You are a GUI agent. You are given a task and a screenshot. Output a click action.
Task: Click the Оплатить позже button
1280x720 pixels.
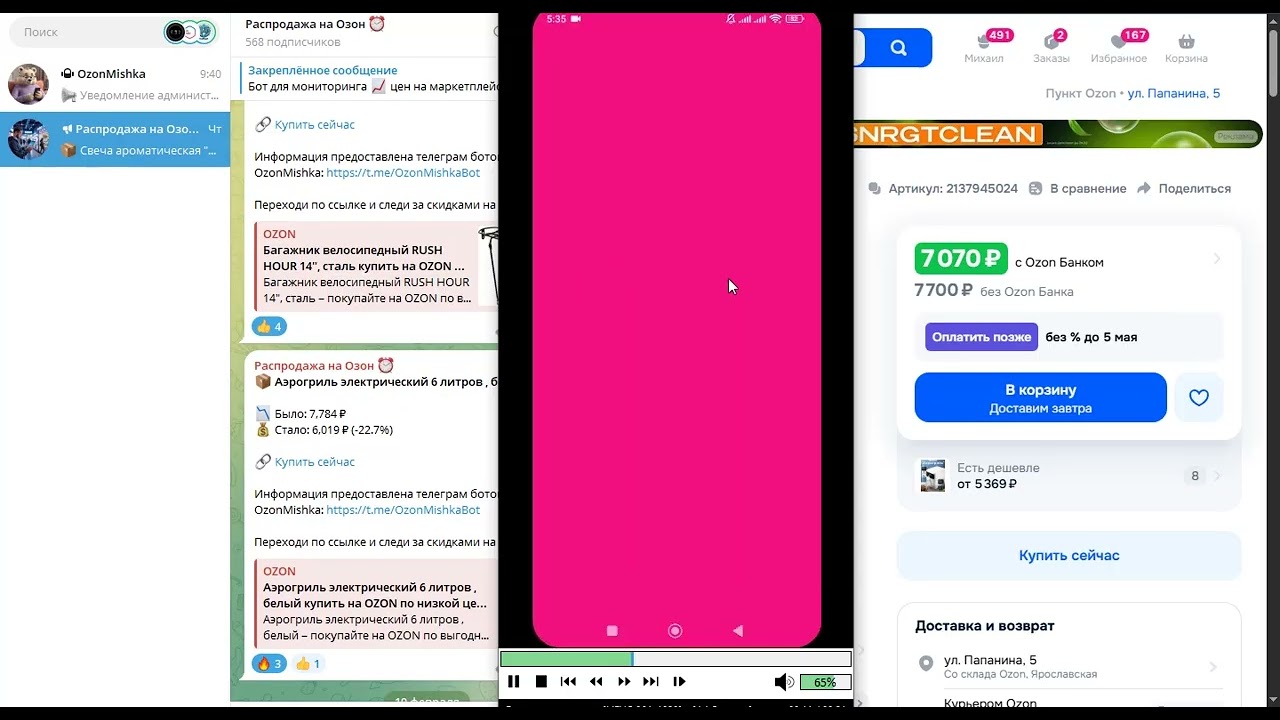pyautogui.click(x=981, y=337)
